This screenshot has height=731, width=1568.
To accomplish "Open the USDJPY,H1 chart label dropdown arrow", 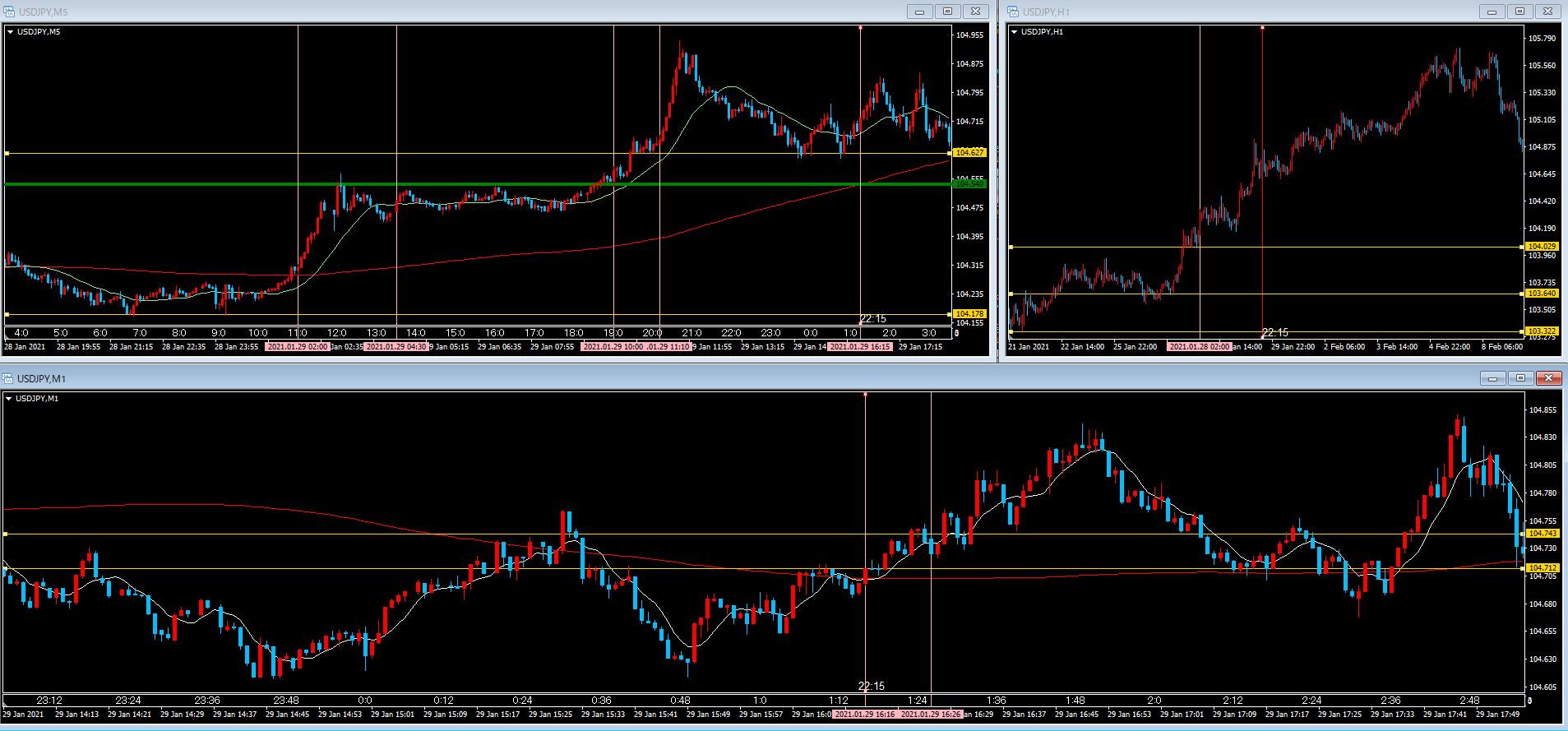I will coord(1015,32).
